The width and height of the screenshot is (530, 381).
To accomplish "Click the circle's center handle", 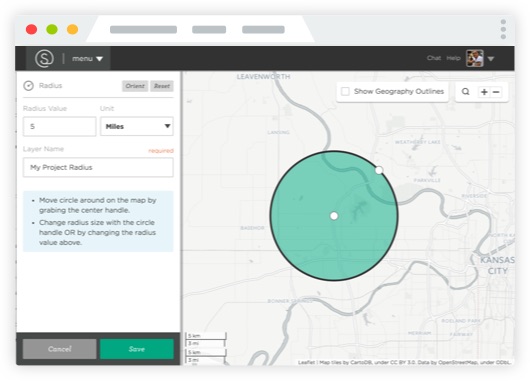I will point(334,216).
